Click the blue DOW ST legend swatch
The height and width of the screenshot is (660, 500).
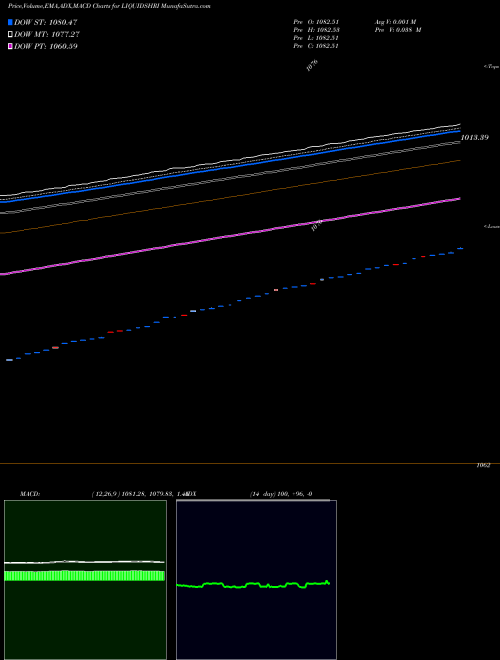10,22
